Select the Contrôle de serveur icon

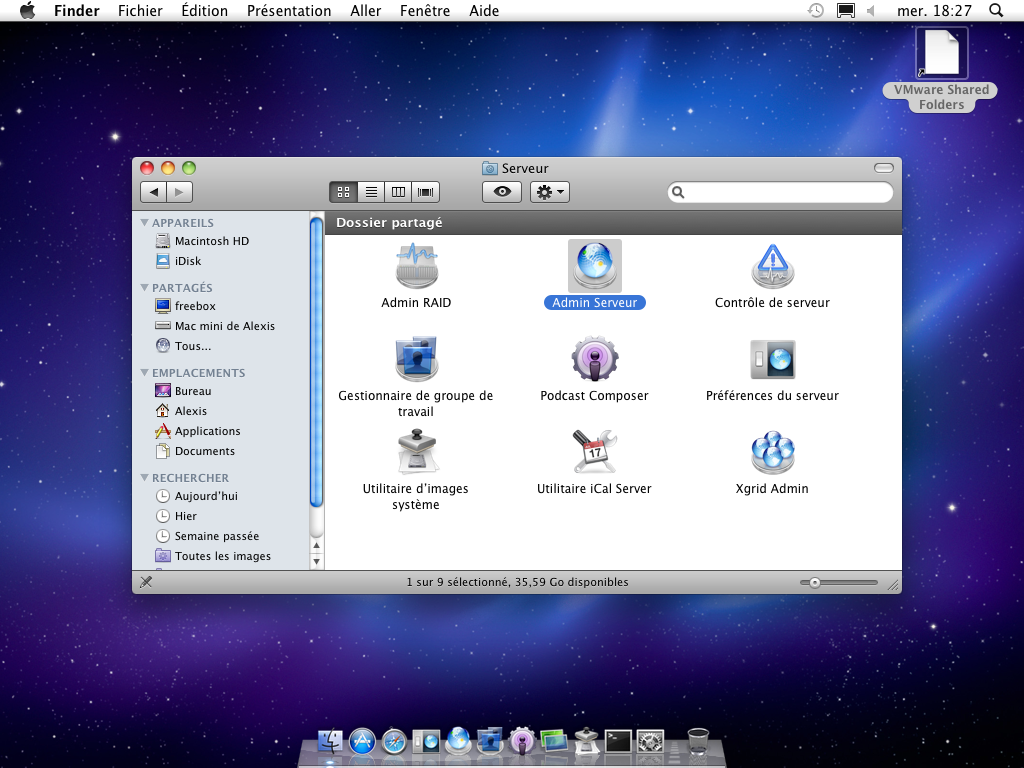point(773,266)
